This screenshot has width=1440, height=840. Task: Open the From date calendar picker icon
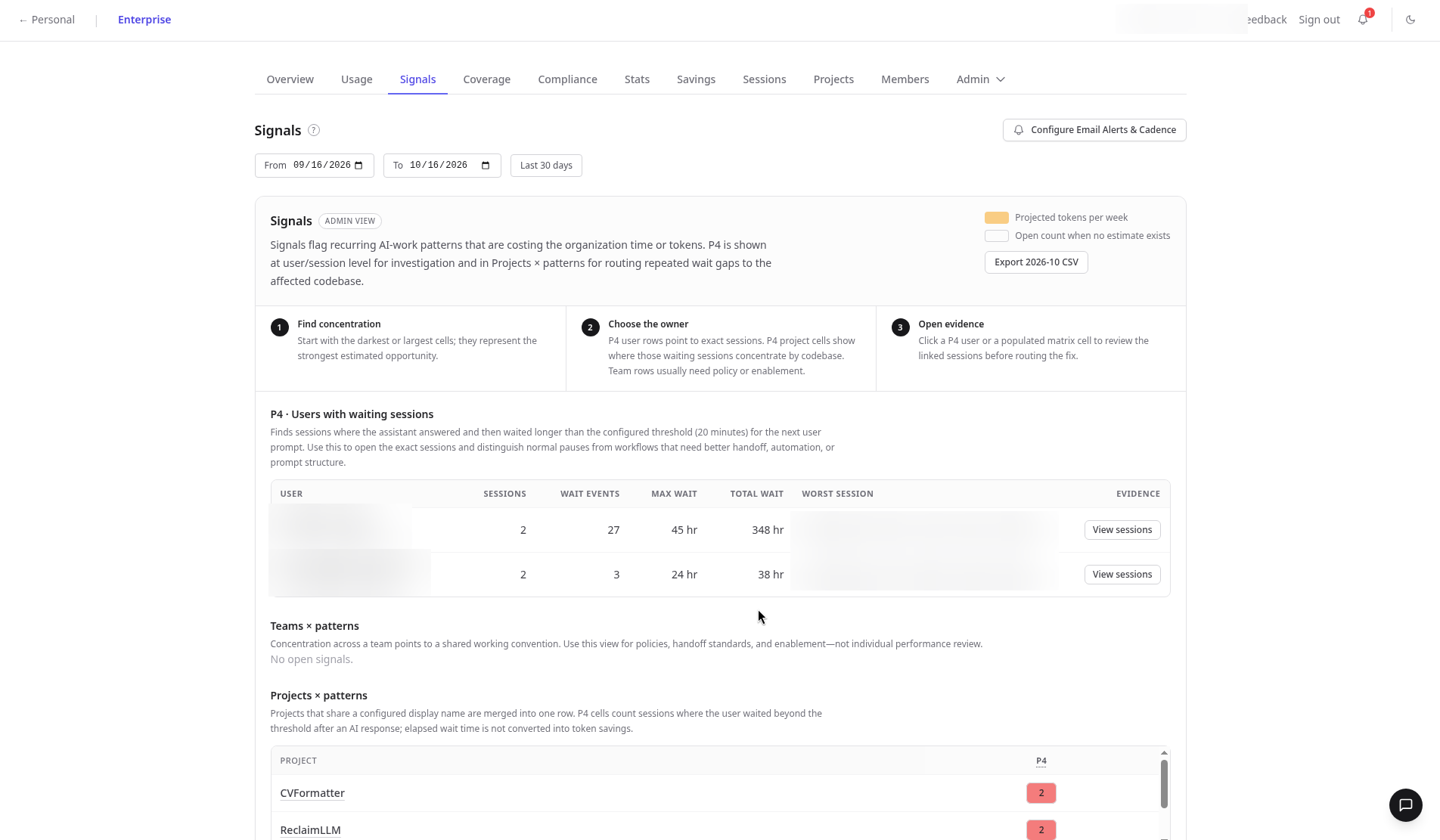click(x=359, y=166)
